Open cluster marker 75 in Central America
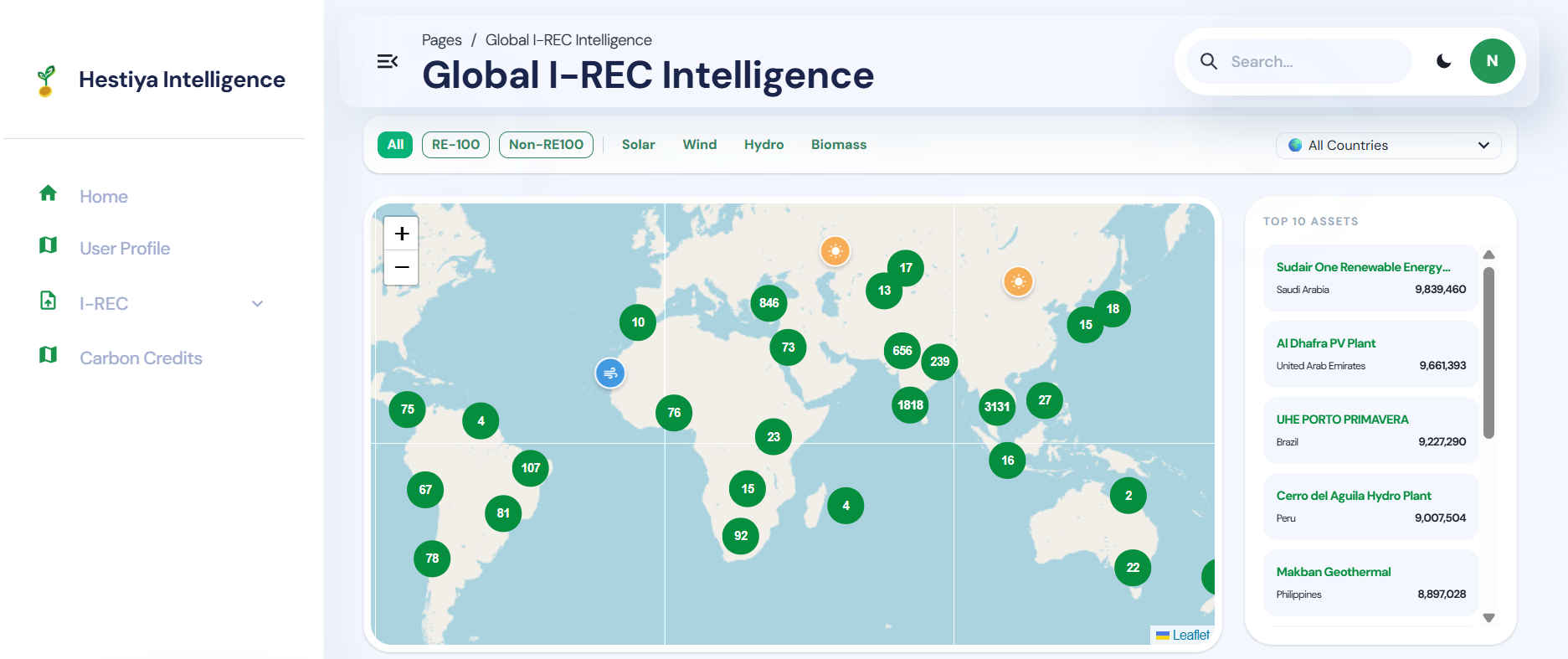Image resolution: width=1568 pixels, height=659 pixels. (408, 409)
